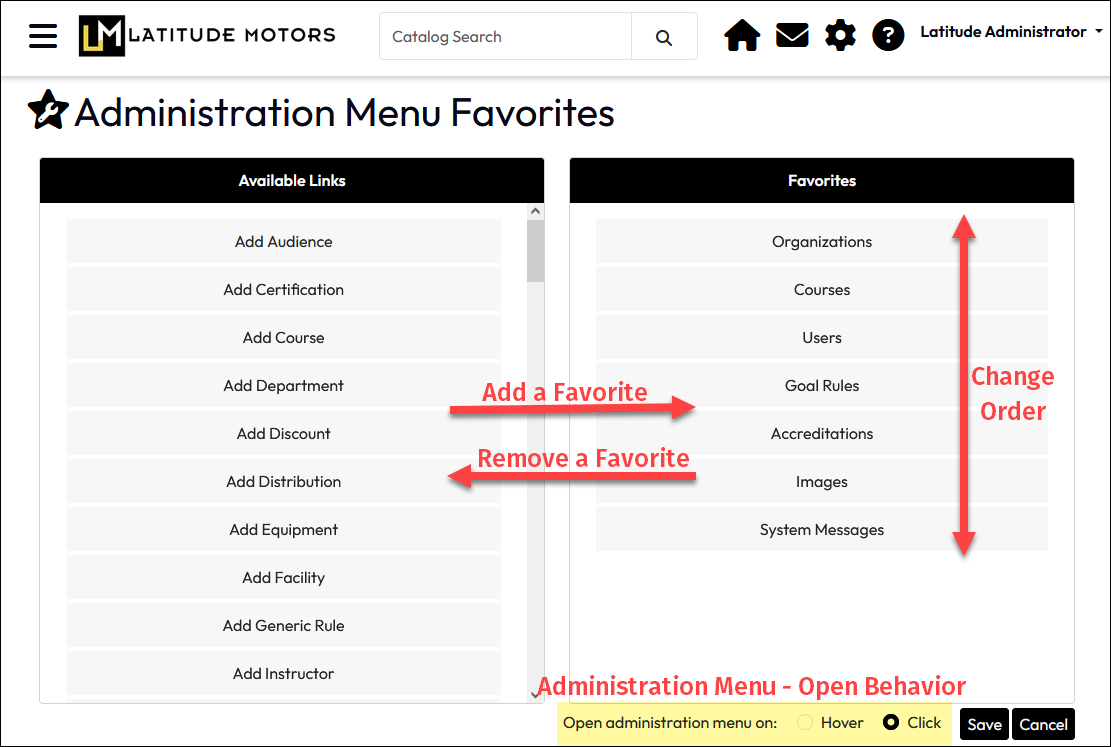This screenshot has height=747, width=1111.
Task: Select the Hover radio option
Action: 805,722
